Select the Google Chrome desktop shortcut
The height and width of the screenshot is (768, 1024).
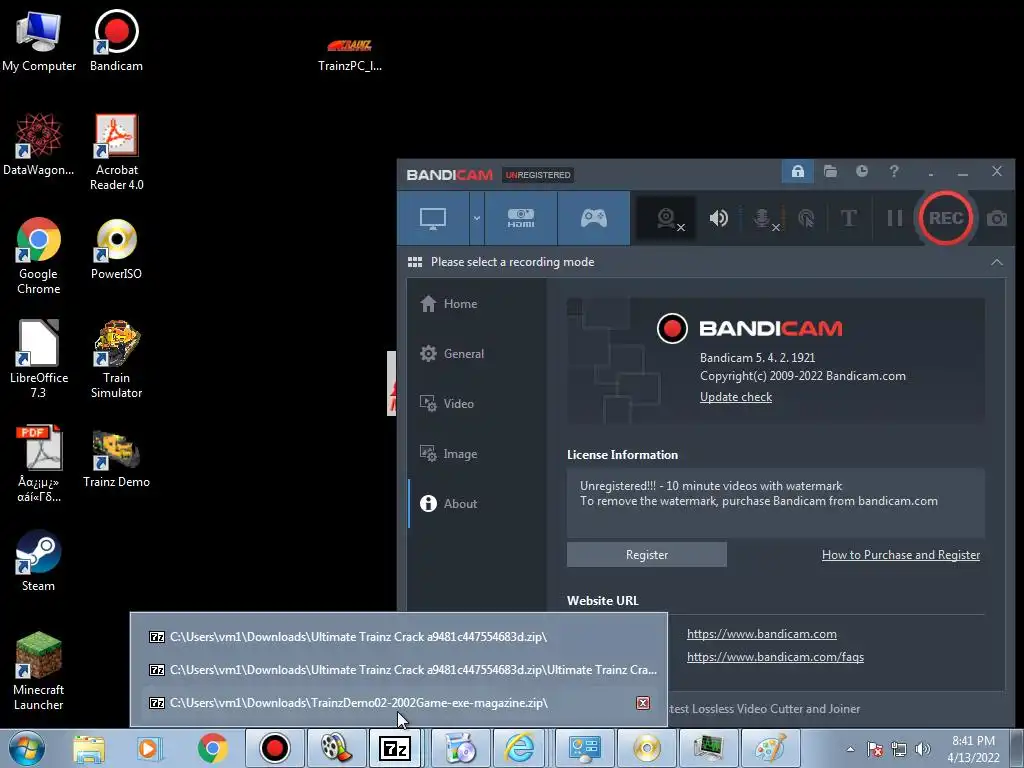[x=39, y=256]
